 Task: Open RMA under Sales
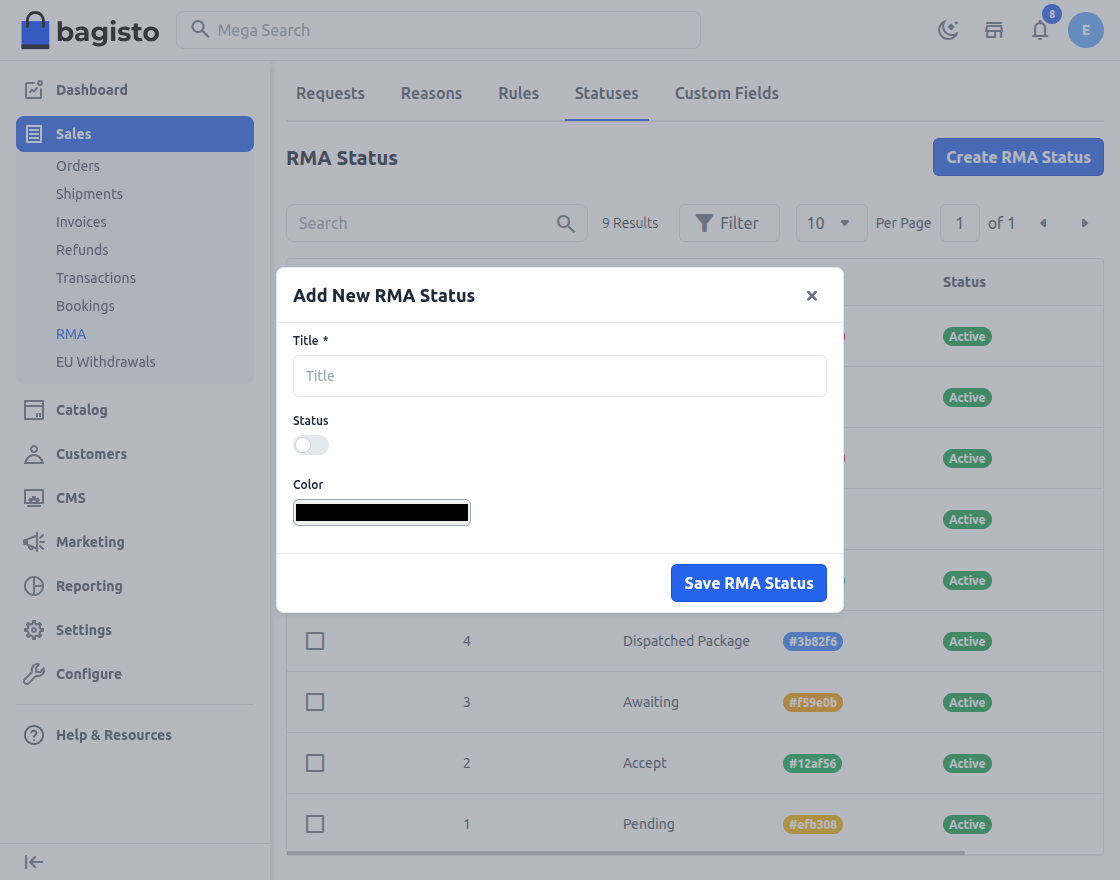pos(71,334)
